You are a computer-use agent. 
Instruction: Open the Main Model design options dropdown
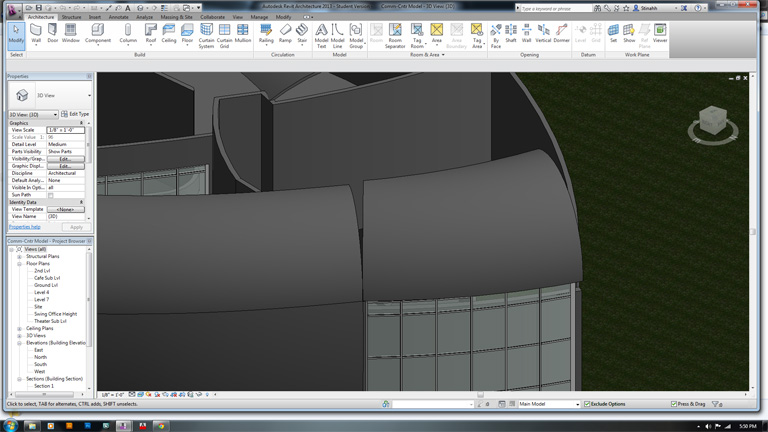548,404
